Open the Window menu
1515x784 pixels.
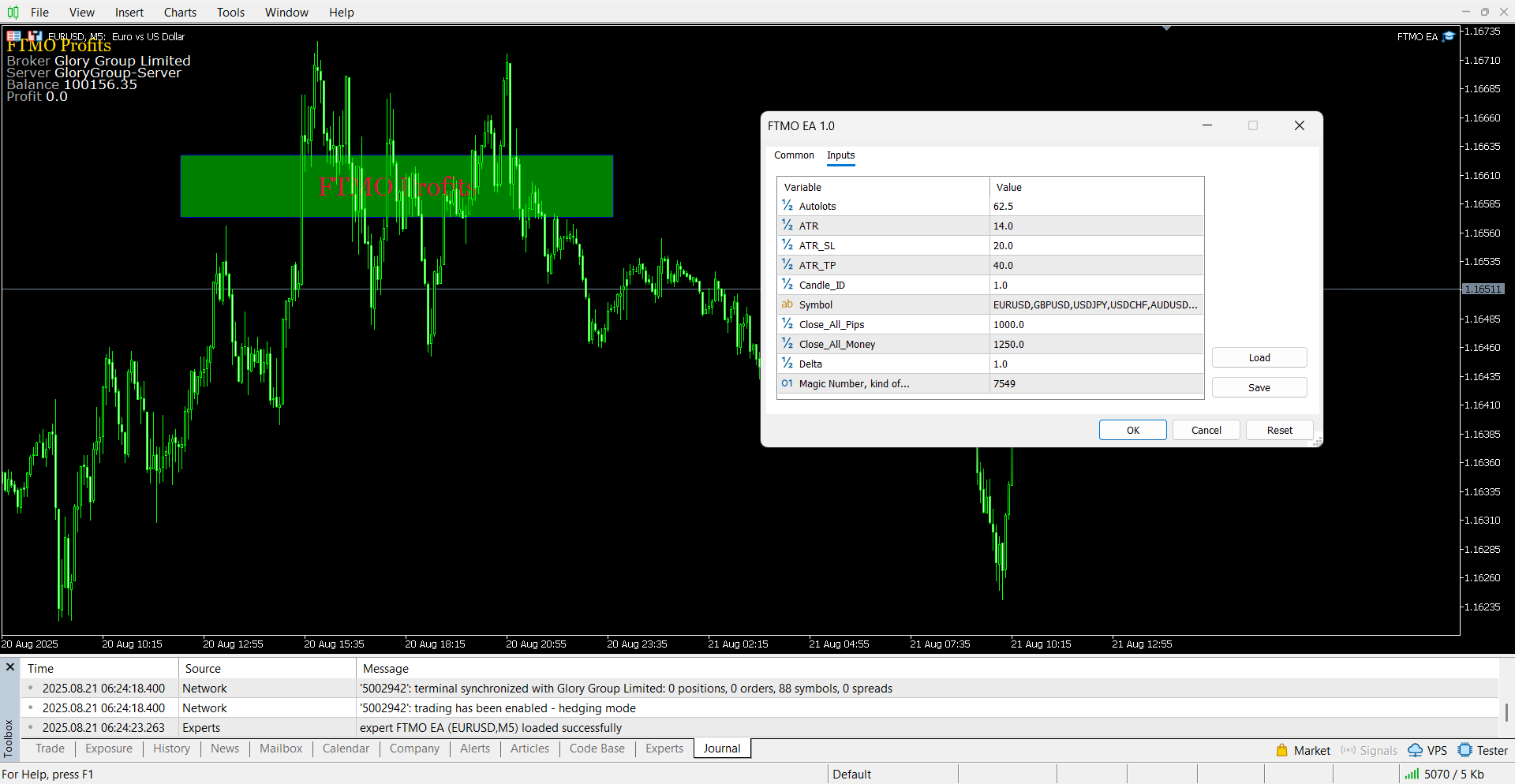point(286,12)
